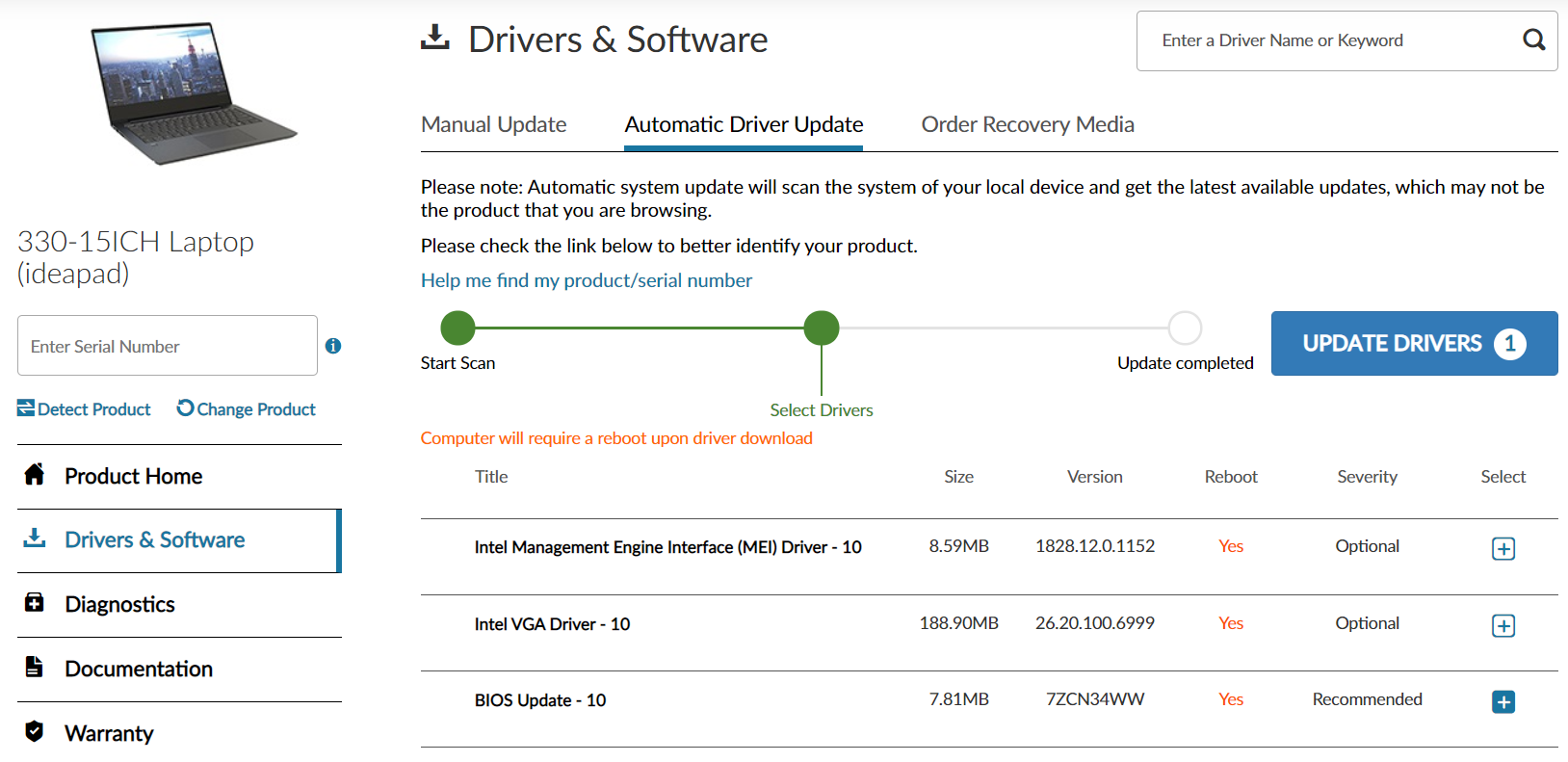This screenshot has height=762, width=1568.
Task: Click Optional severity for Intel MEI Driver
Action: [x=1367, y=546]
